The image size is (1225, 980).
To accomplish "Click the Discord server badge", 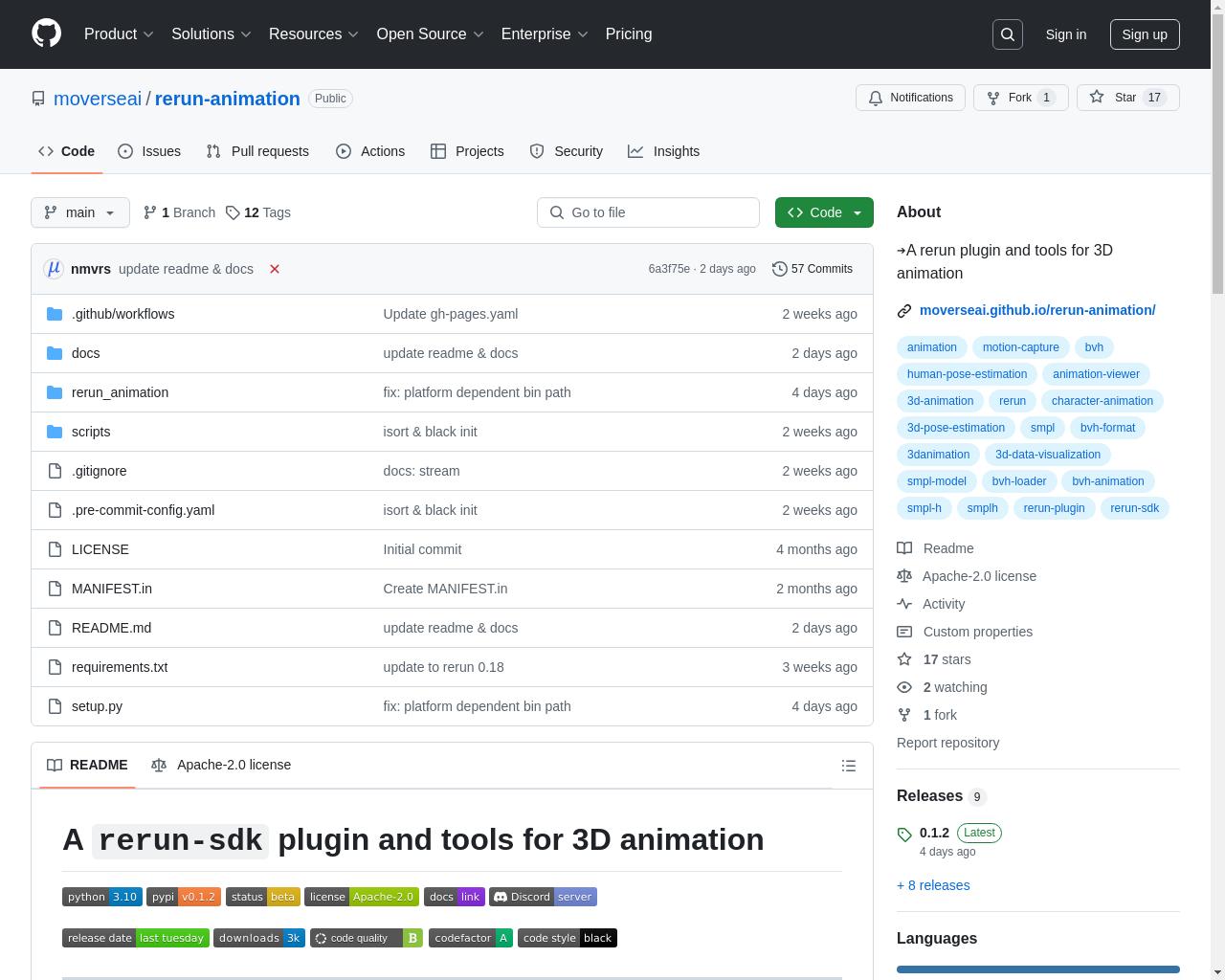I will pos(543,897).
